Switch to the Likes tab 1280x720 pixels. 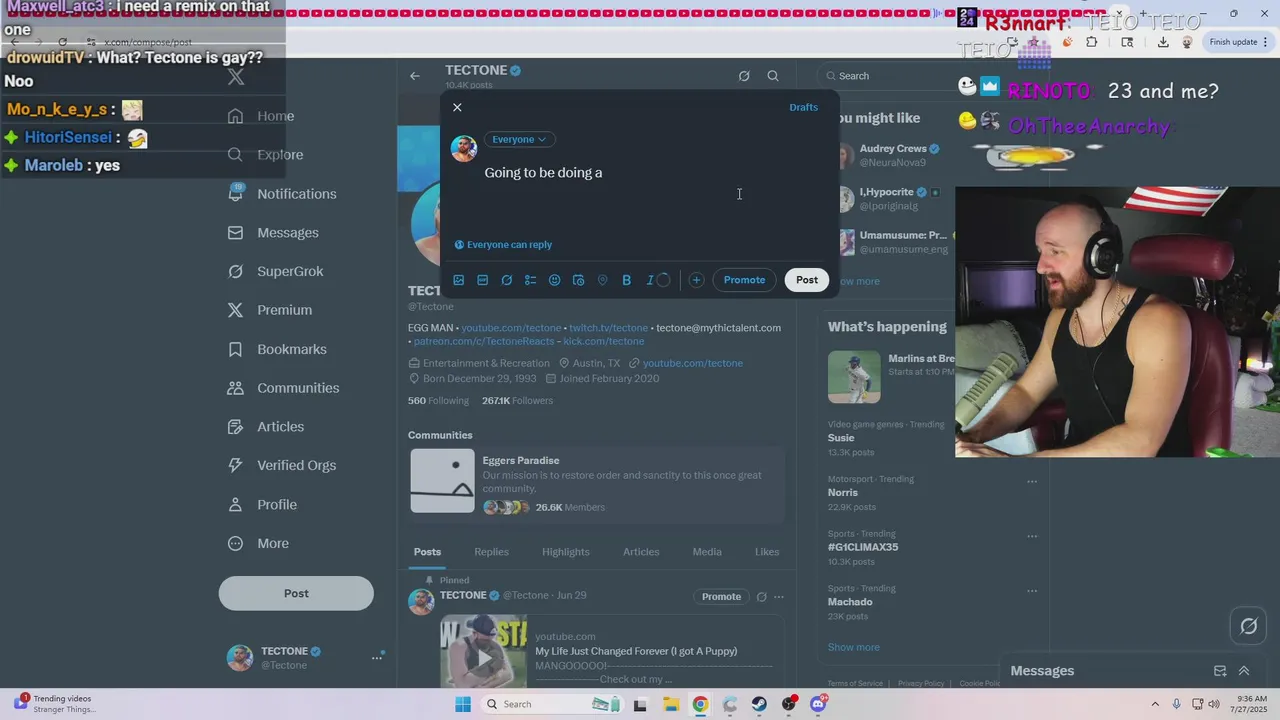coord(767,552)
